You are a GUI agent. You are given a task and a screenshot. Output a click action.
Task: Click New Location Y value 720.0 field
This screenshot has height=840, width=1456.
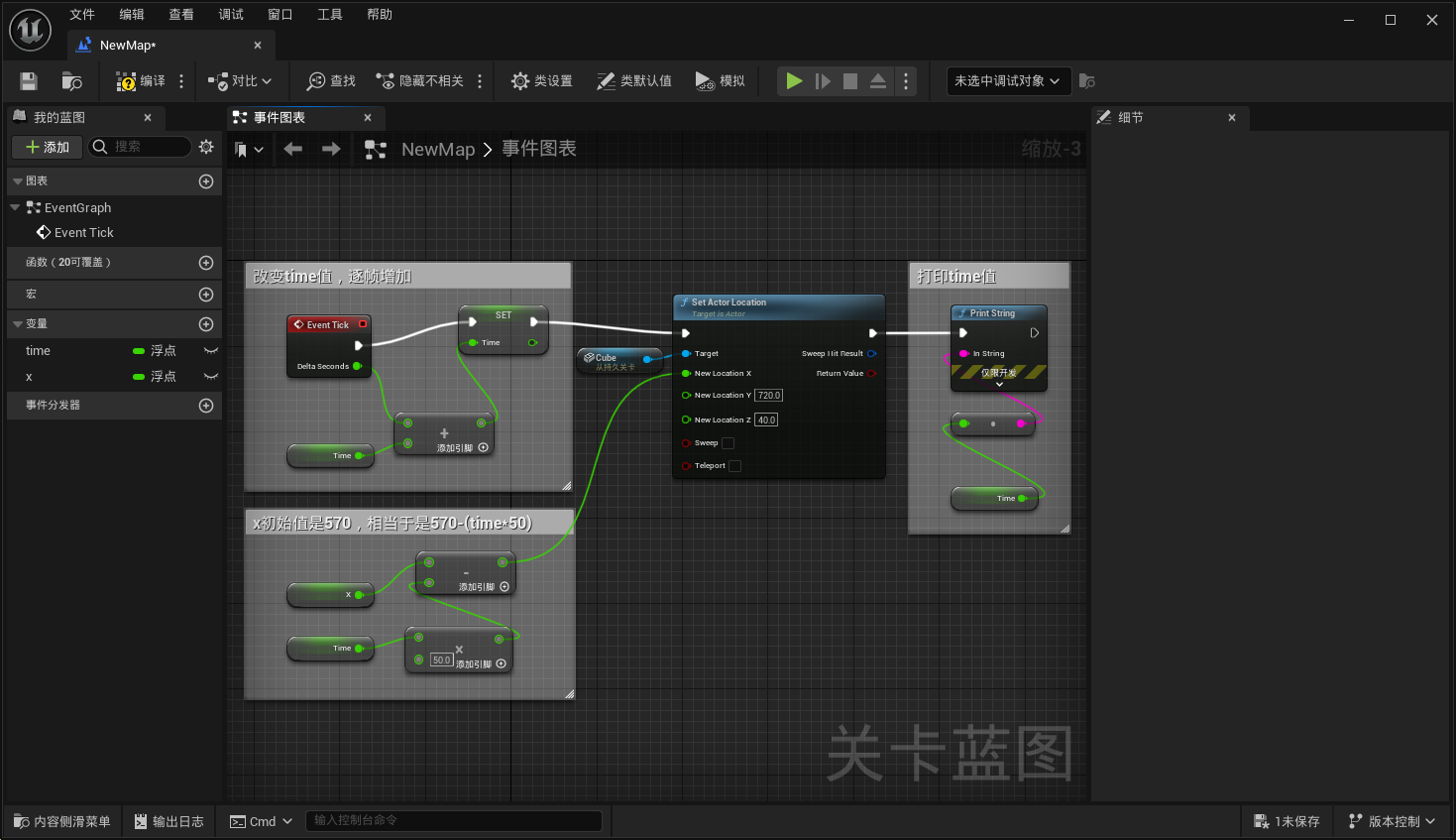click(769, 396)
